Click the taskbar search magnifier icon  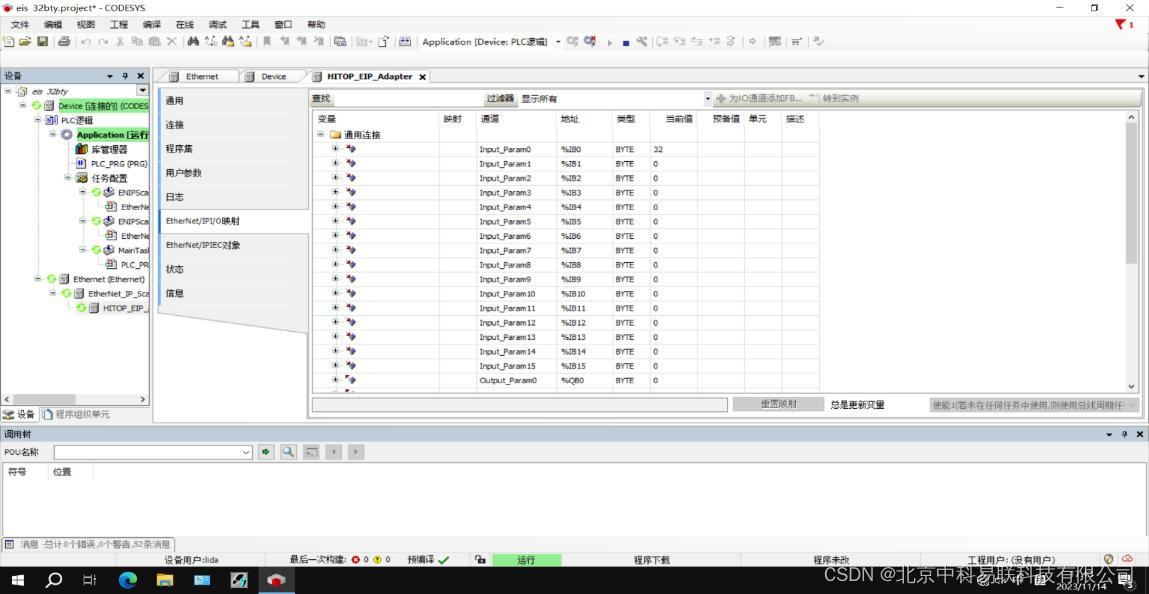click(x=53, y=581)
